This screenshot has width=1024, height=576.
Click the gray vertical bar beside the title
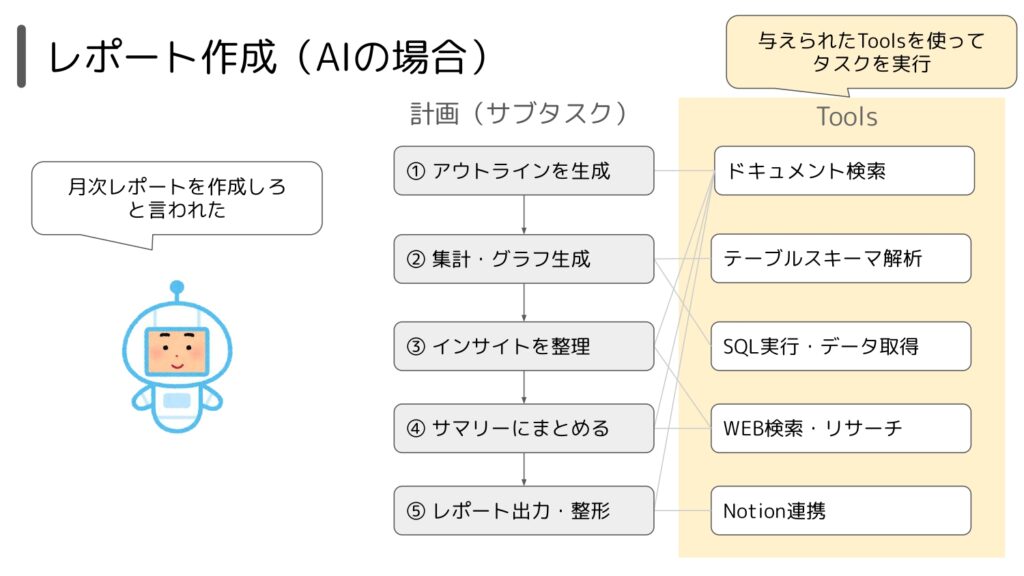point(22,56)
